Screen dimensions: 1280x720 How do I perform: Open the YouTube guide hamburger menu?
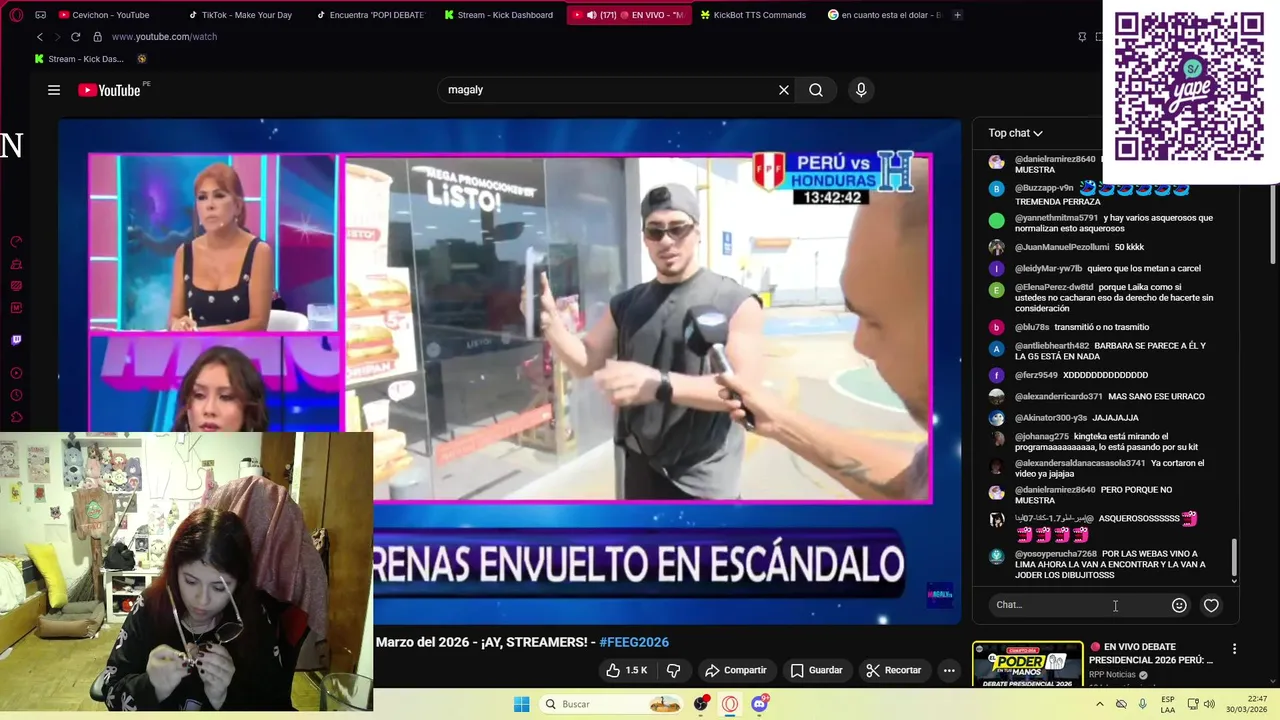(54, 90)
